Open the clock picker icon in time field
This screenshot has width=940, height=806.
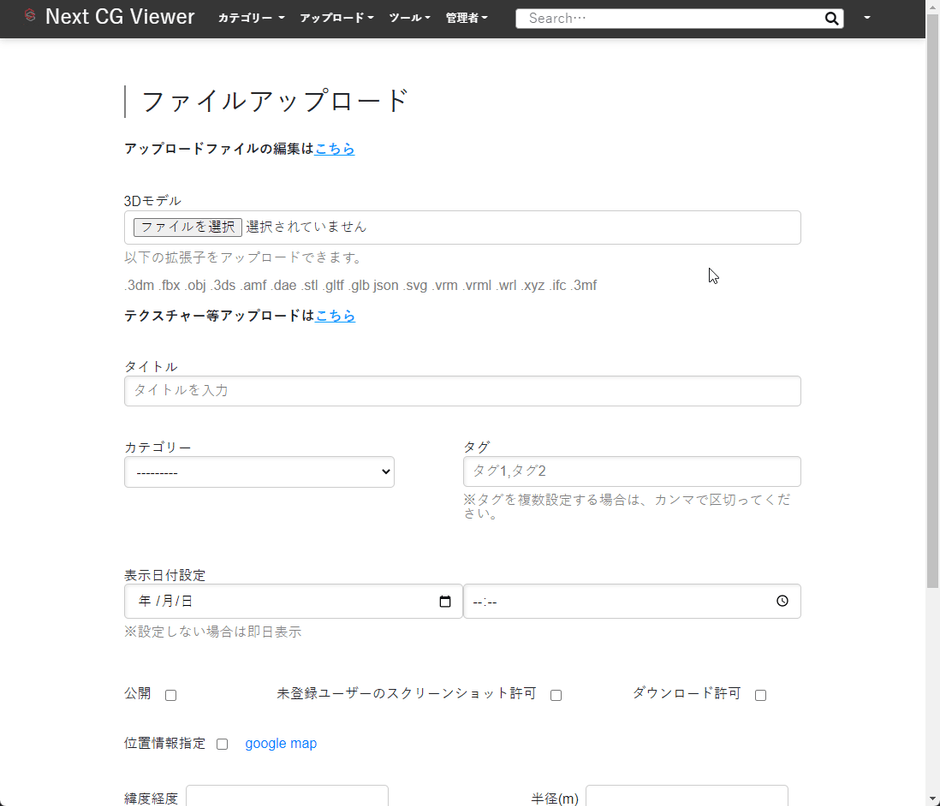782,601
